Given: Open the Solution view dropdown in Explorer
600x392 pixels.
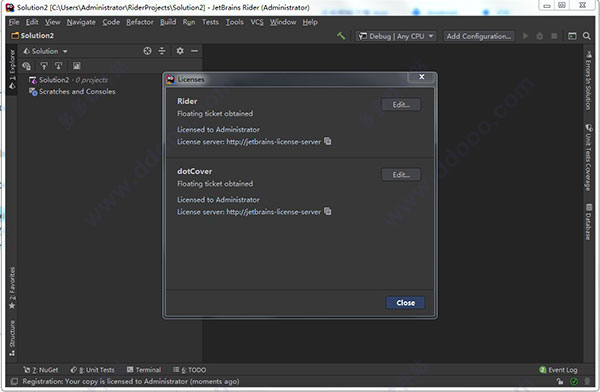Looking at the screenshot, I should pyautogui.click(x=46, y=51).
